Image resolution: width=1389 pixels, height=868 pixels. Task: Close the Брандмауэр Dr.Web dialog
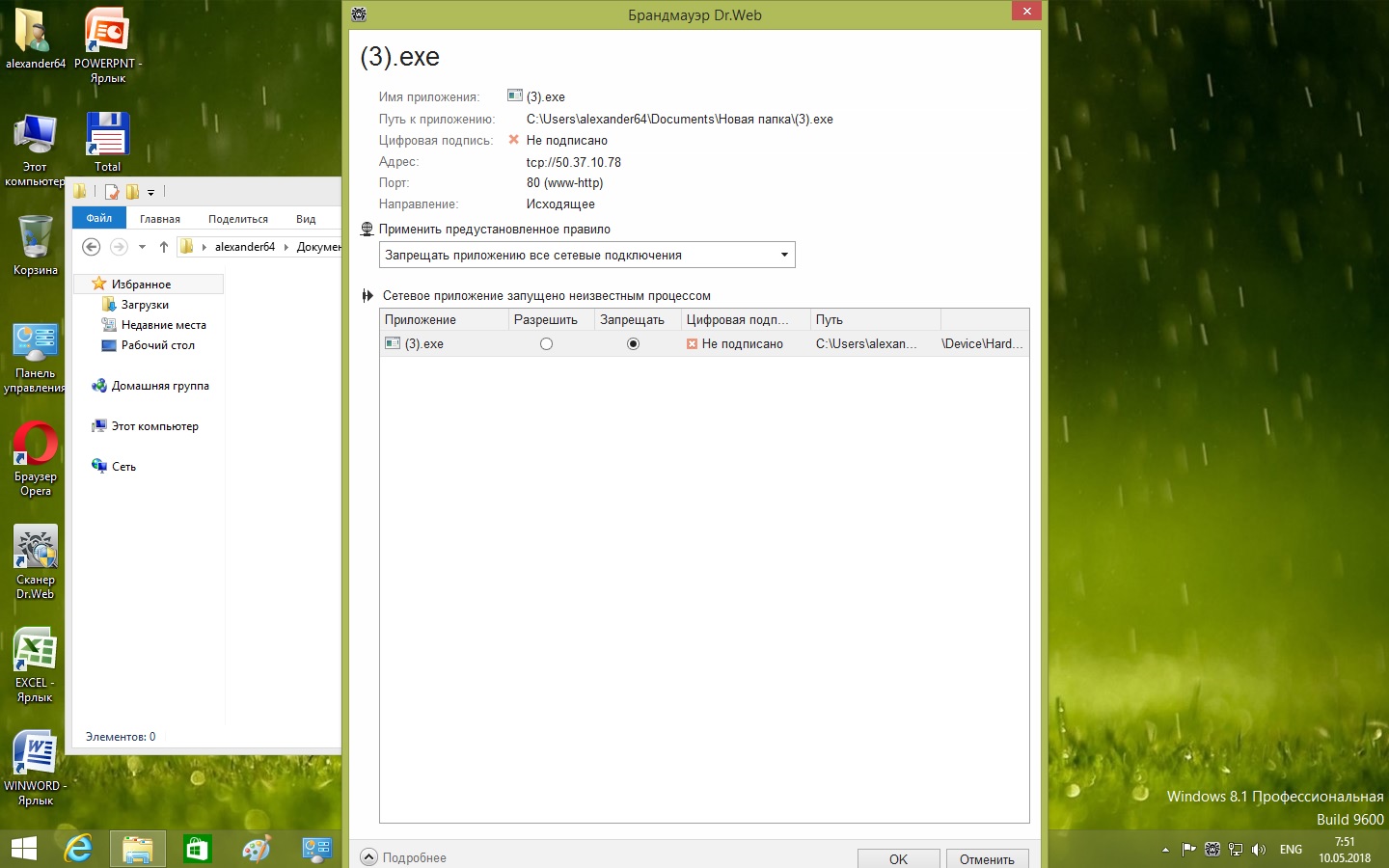coord(1026,11)
